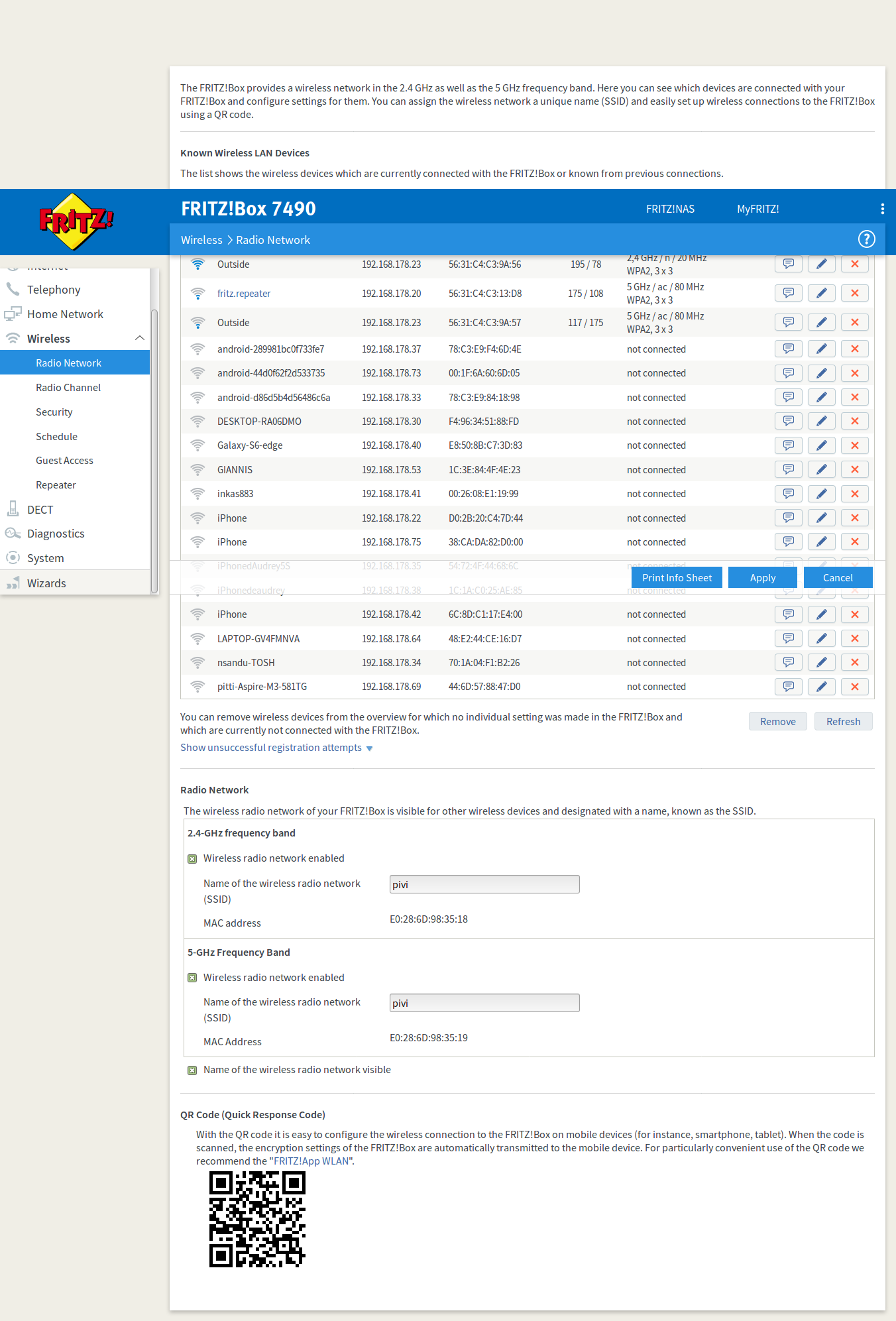Delete the GIANNIS device entry
896x1321 pixels.
click(x=854, y=469)
